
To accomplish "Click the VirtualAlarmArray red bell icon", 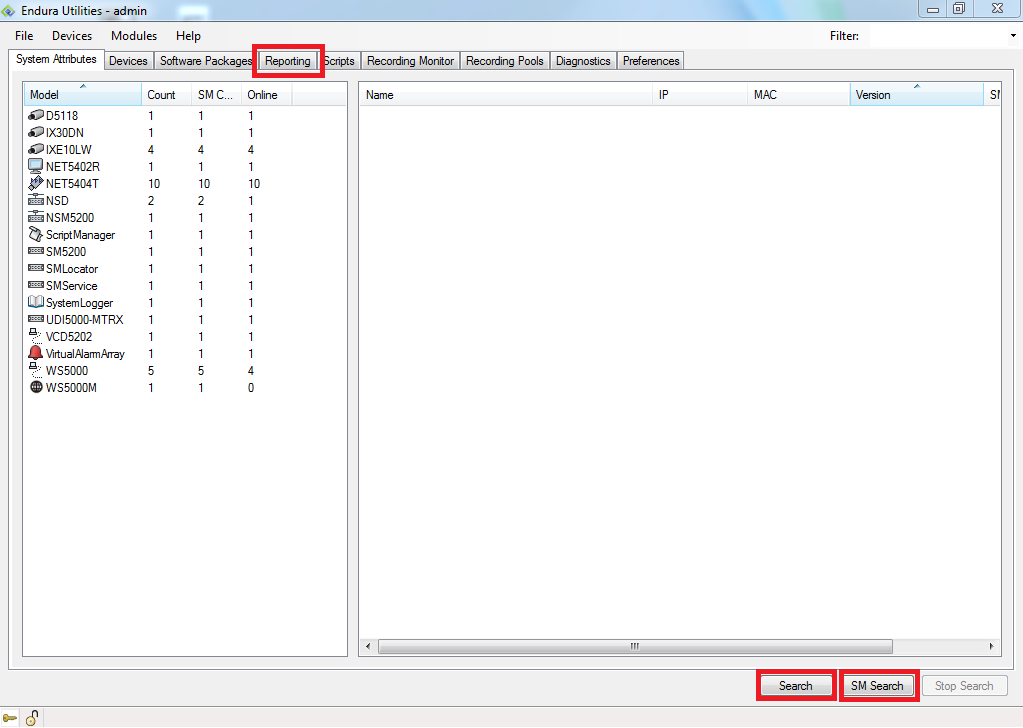I will pyautogui.click(x=36, y=353).
